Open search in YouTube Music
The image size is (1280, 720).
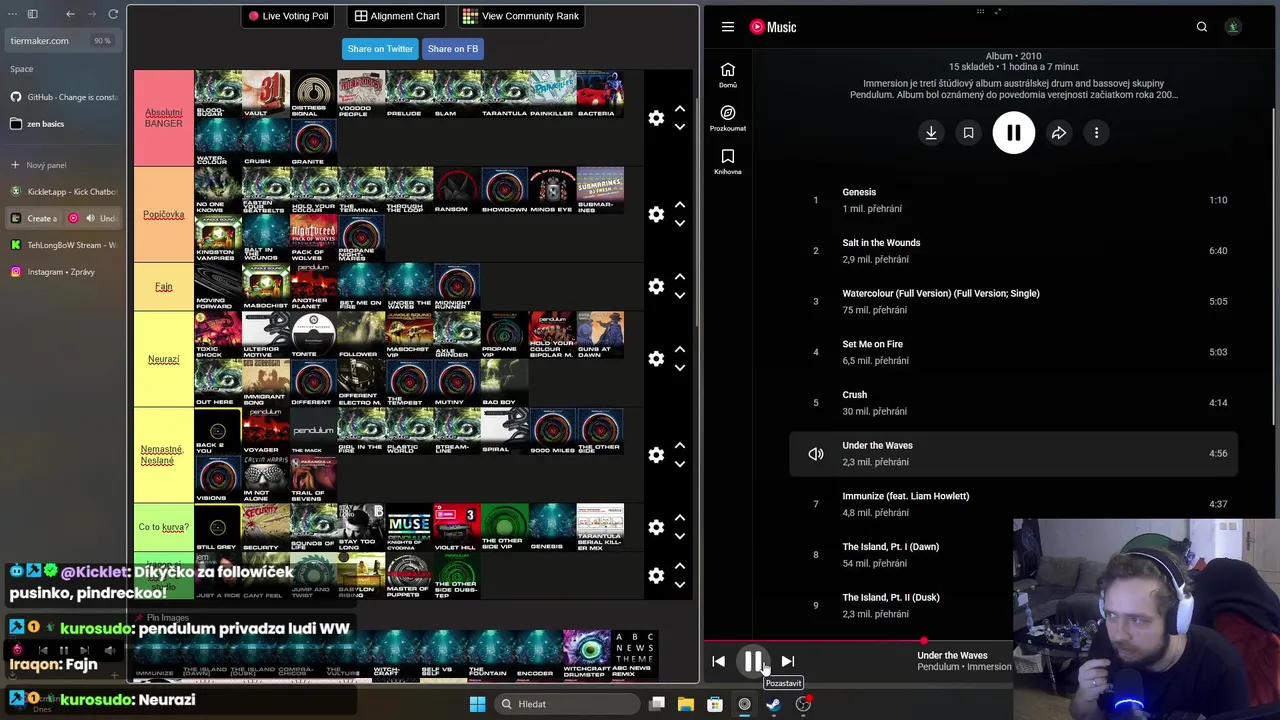click(x=1202, y=27)
